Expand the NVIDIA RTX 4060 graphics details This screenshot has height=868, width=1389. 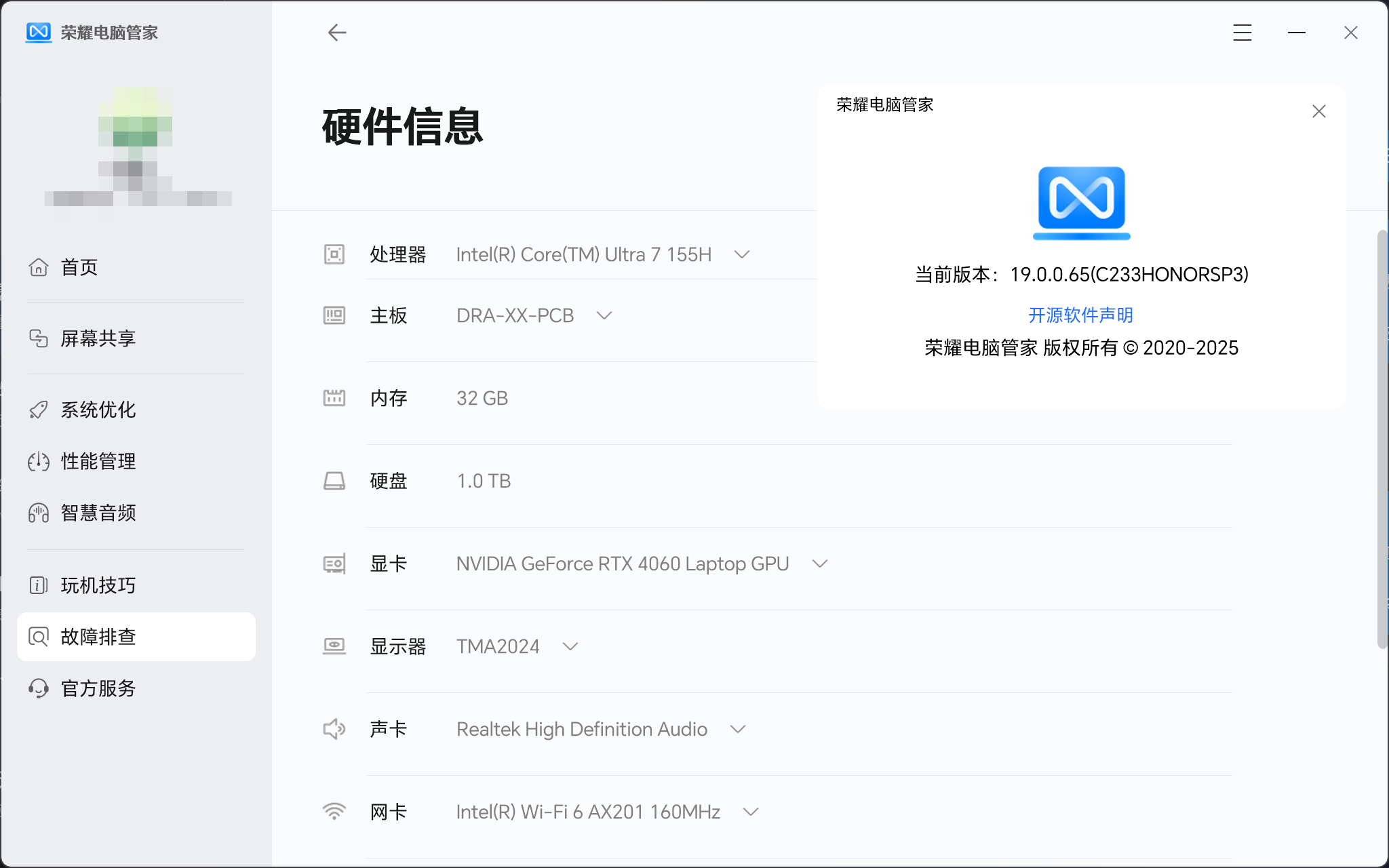(x=820, y=564)
